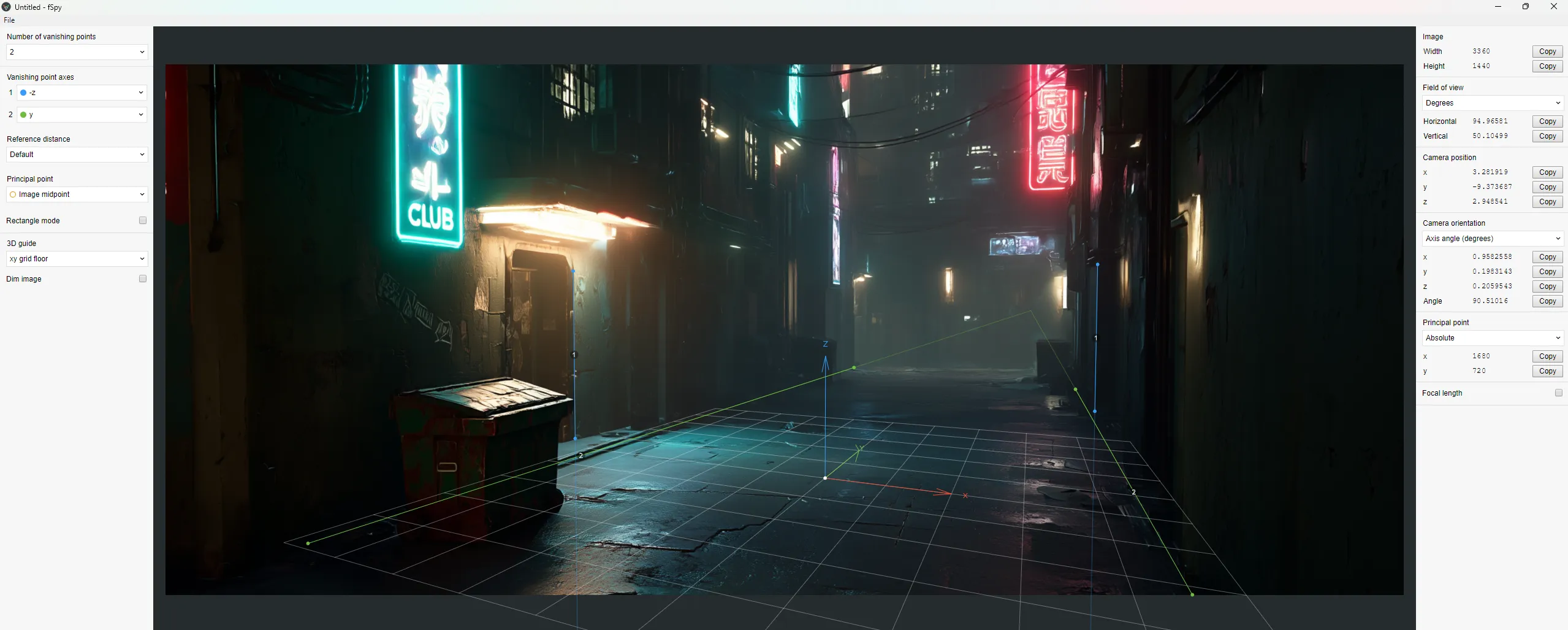Change vanishing point axis 1 selection

point(82,93)
